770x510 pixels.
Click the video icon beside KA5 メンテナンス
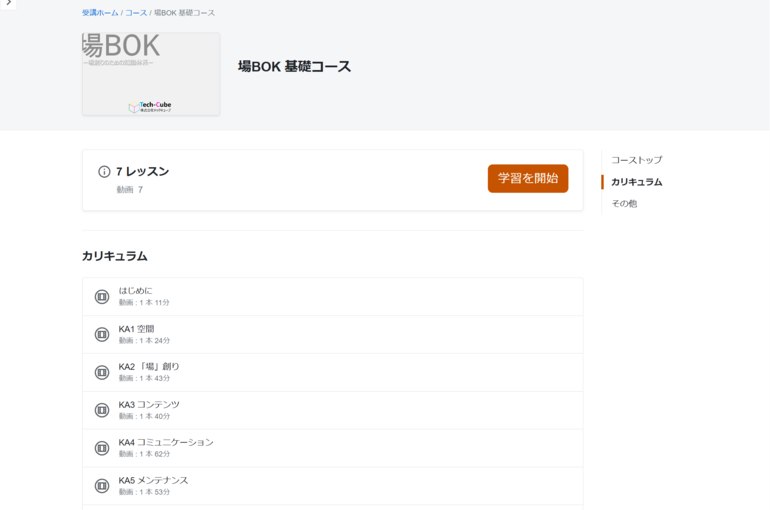[x=102, y=486]
